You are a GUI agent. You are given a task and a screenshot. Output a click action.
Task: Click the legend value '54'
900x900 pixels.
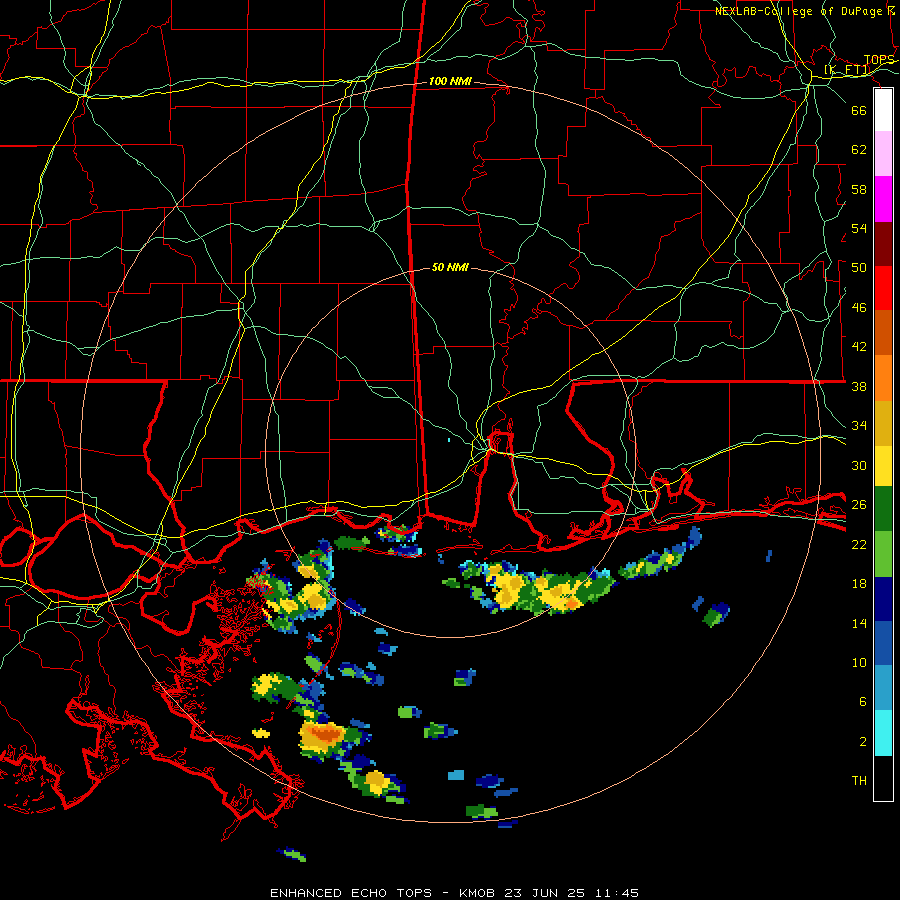pos(859,228)
